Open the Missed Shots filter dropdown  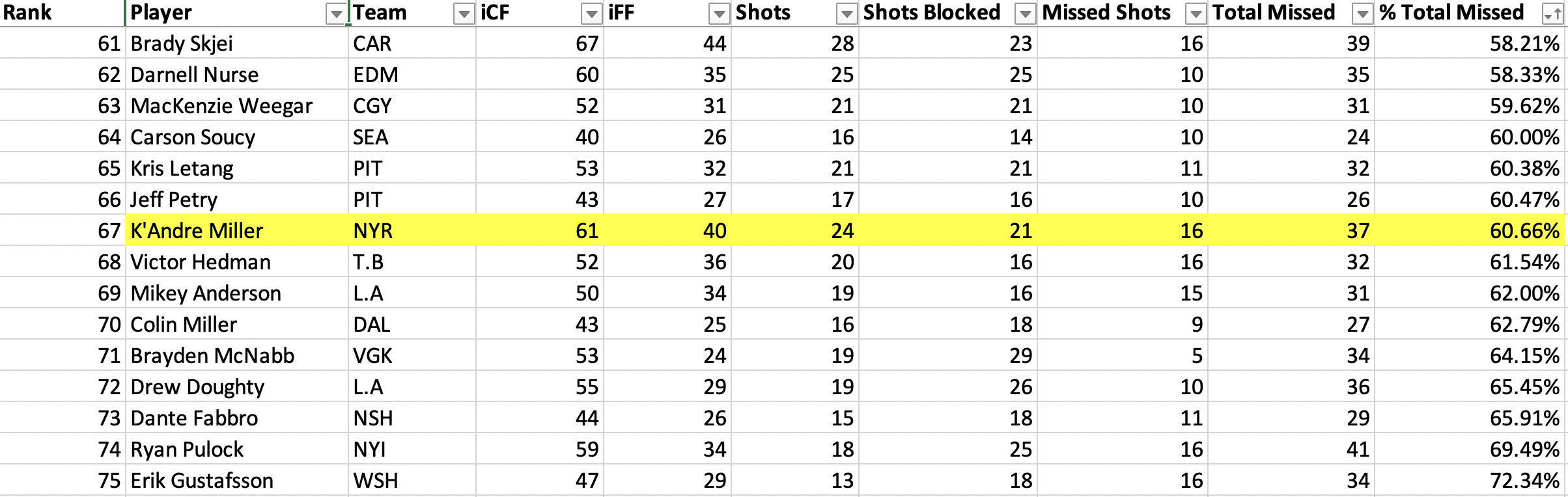point(1196,14)
